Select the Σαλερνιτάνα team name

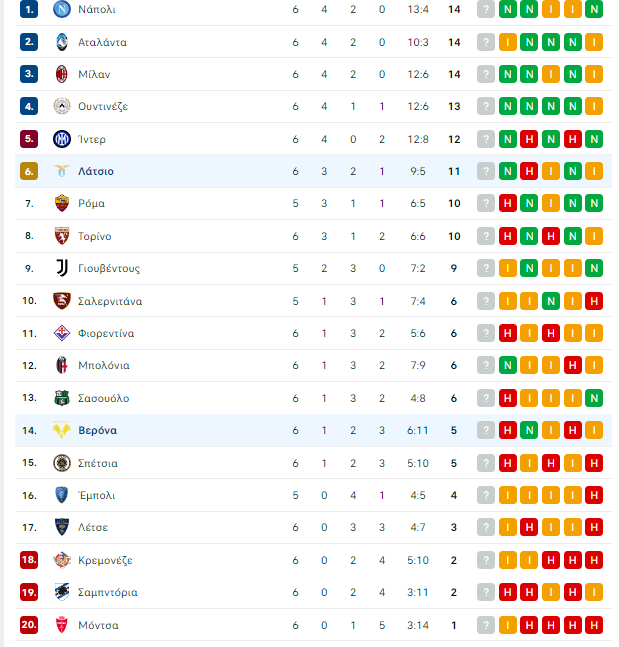110,301
